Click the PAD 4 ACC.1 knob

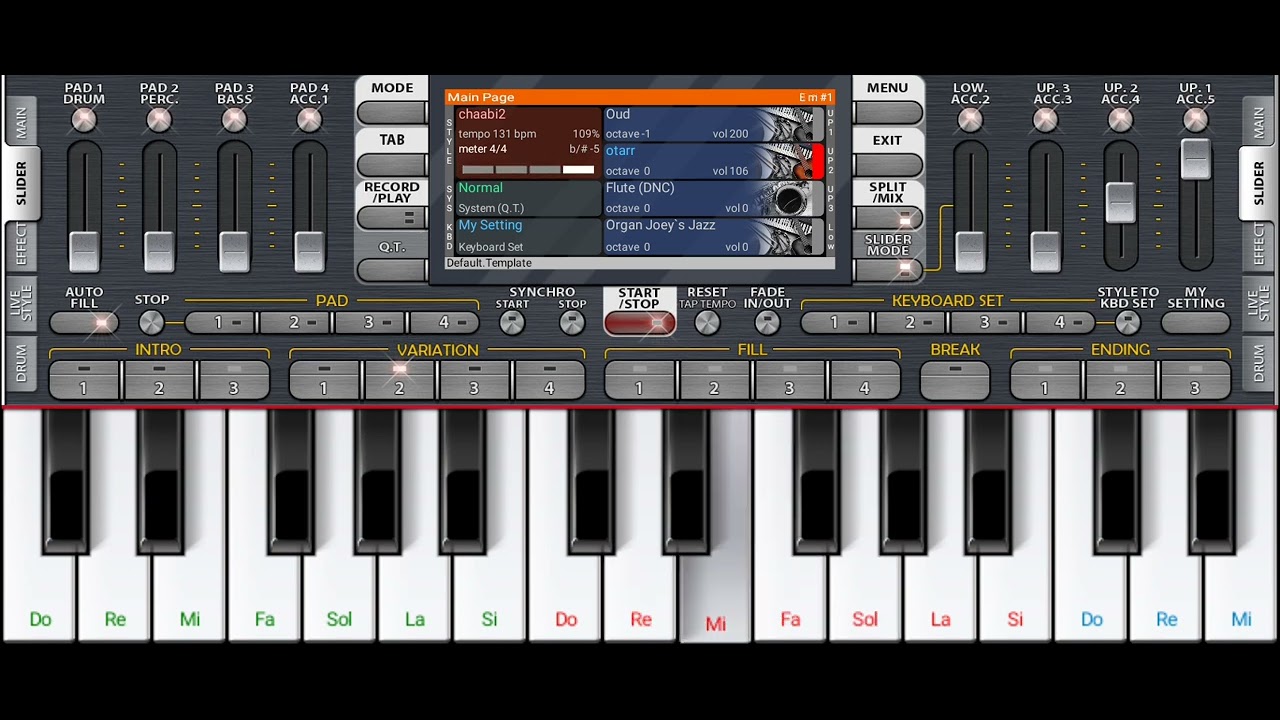(x=309, y=120)
